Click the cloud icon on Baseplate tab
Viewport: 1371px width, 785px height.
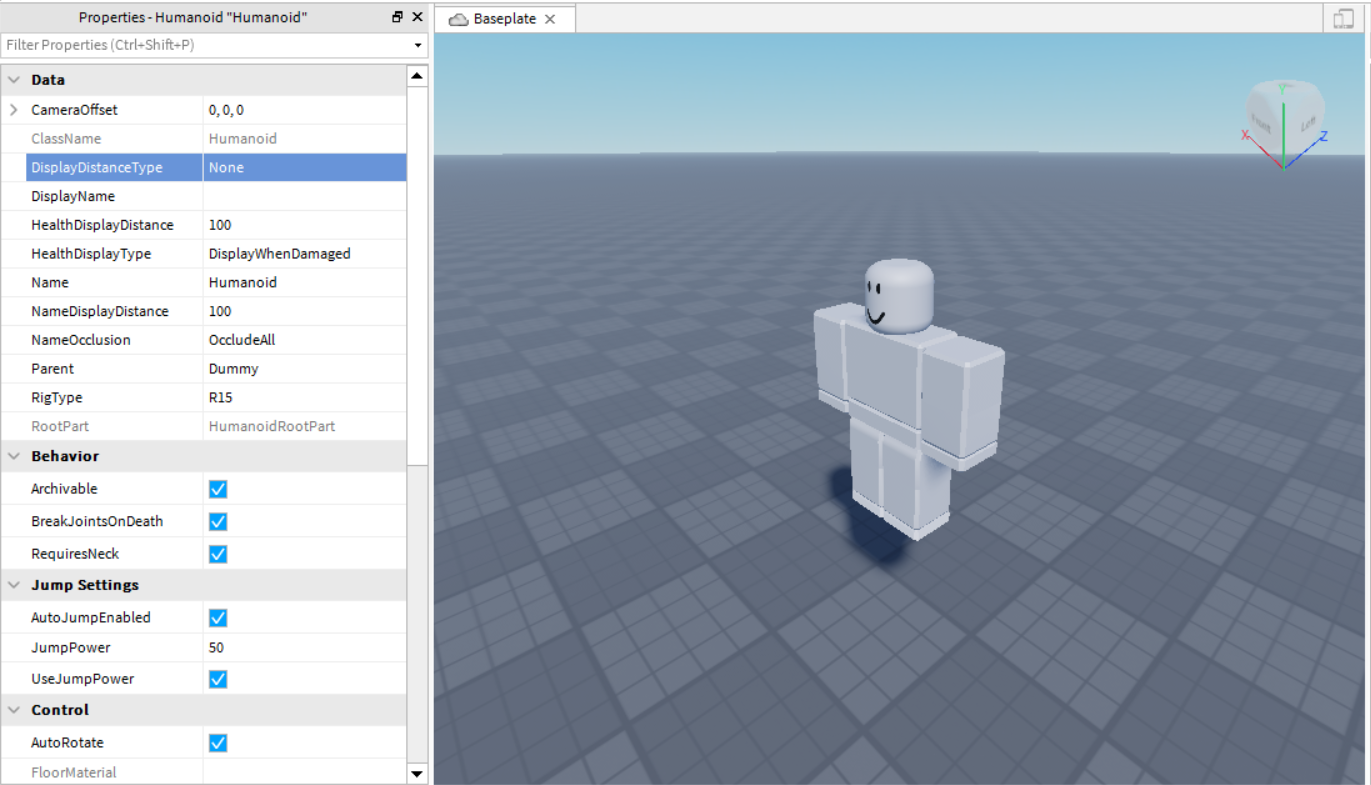tap(459, 19)
